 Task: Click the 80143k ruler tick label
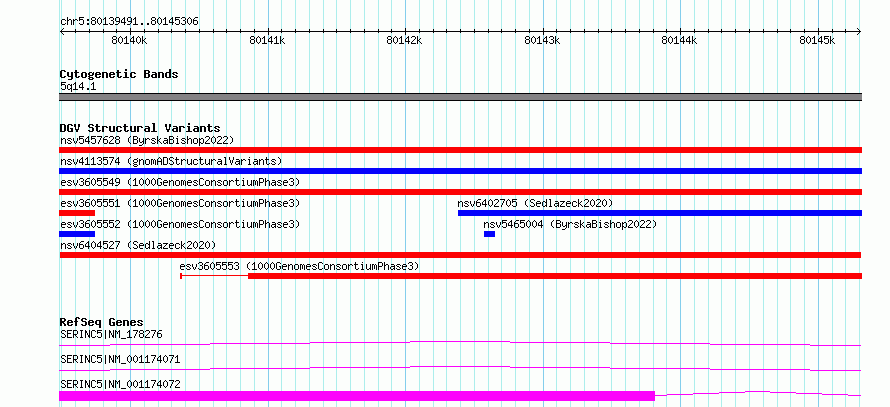543,40
